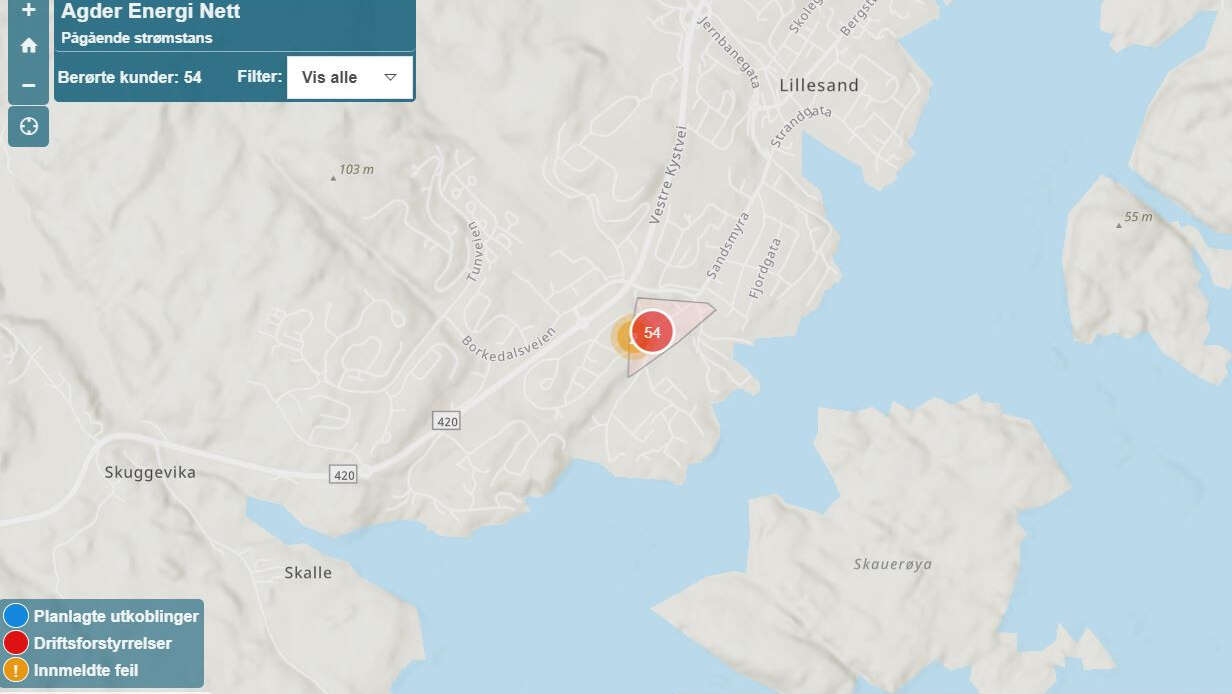Click the orange Innmeldte feil warning icon
The height and width of the screenshot is (694, 1232).
click(16, 670)
